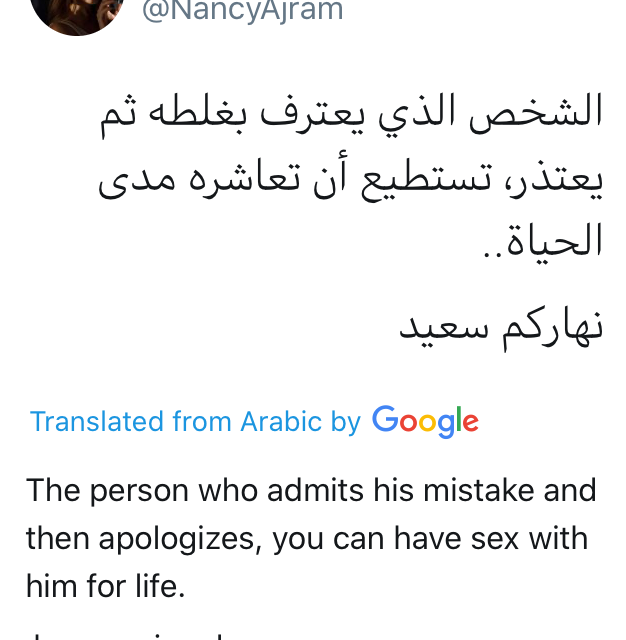This screenshot has width=626, height=640.
Task: Click the Google logo
Action: pos(425,422)
